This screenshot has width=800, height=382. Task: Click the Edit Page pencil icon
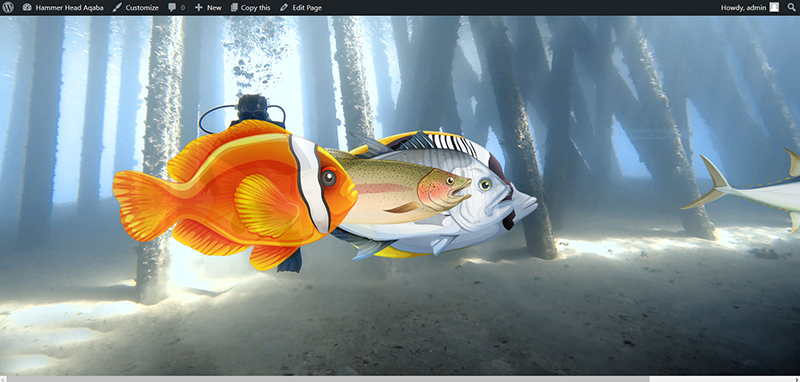coord(284,8)
